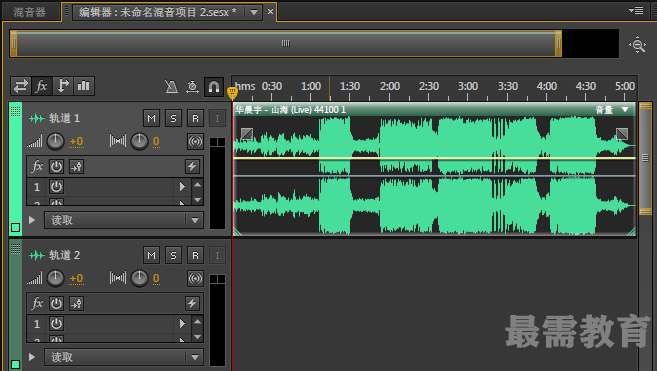Click Track 2 pre-render lightning icon

pyautogui.click(x=192, y=304)
